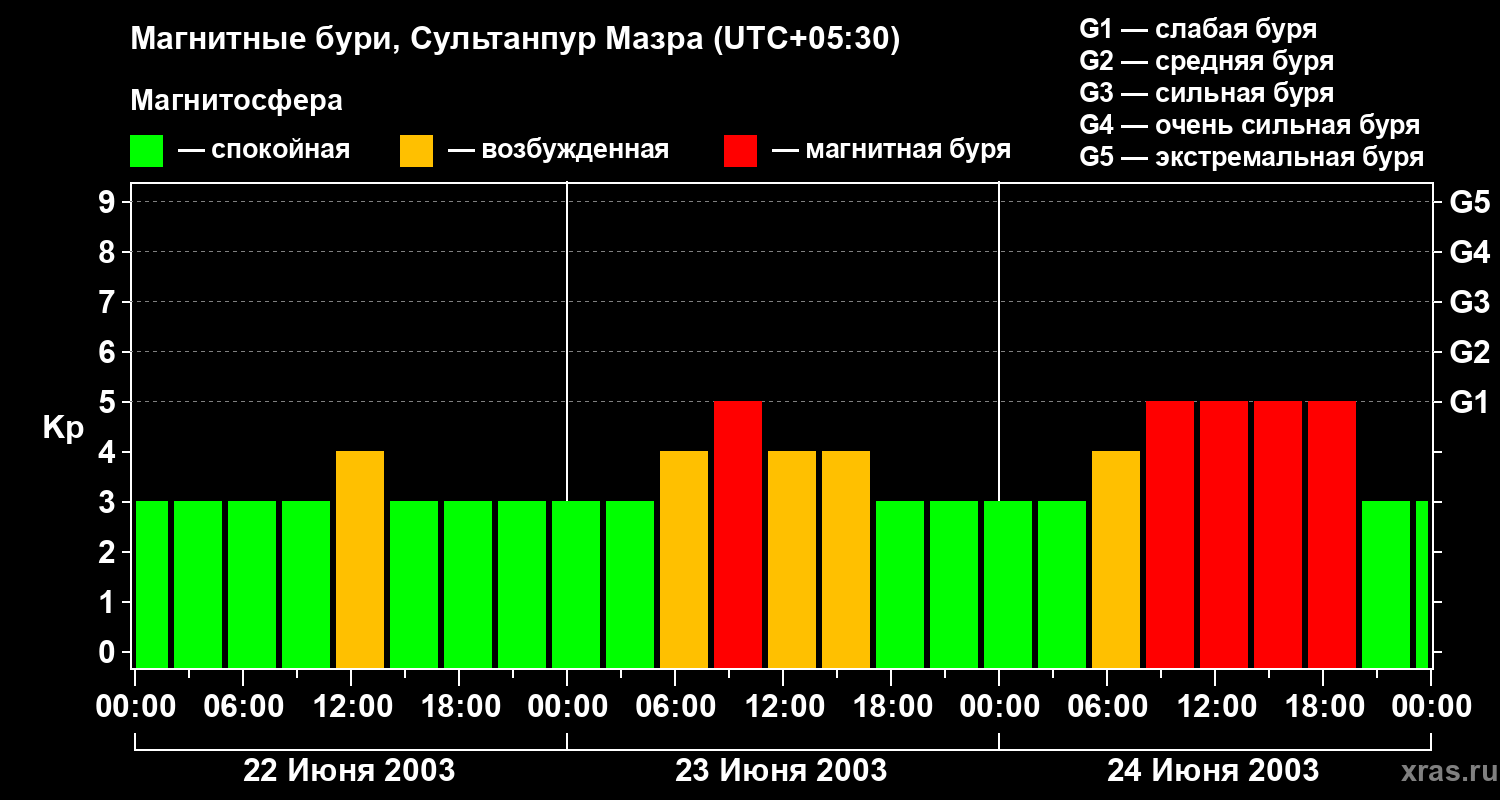Click the first red bar on 24 June
The image size is (1500, 800).
click(1170, 535)
